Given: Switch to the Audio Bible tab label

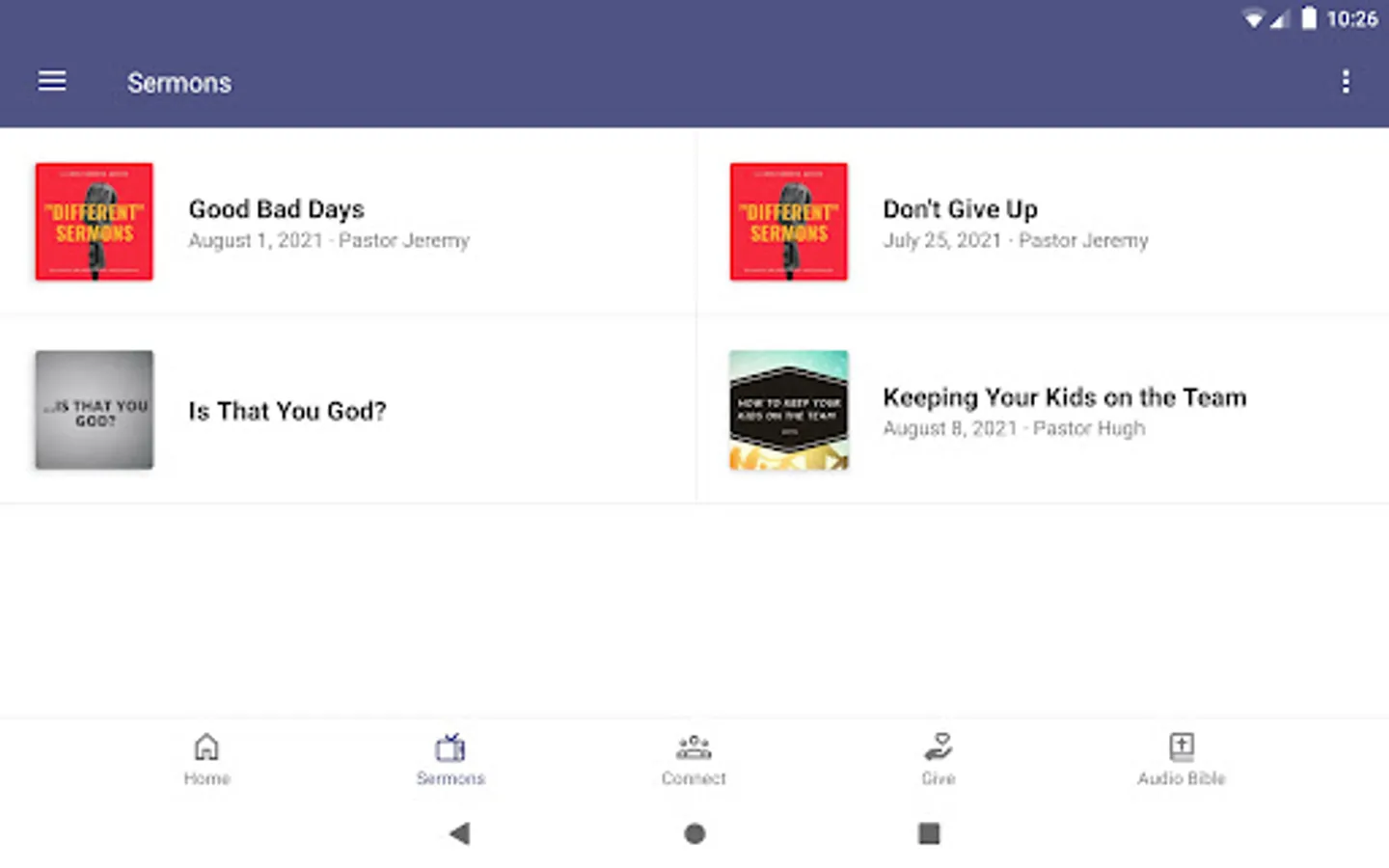Looking at the screenshot, I should point(1182,778).
